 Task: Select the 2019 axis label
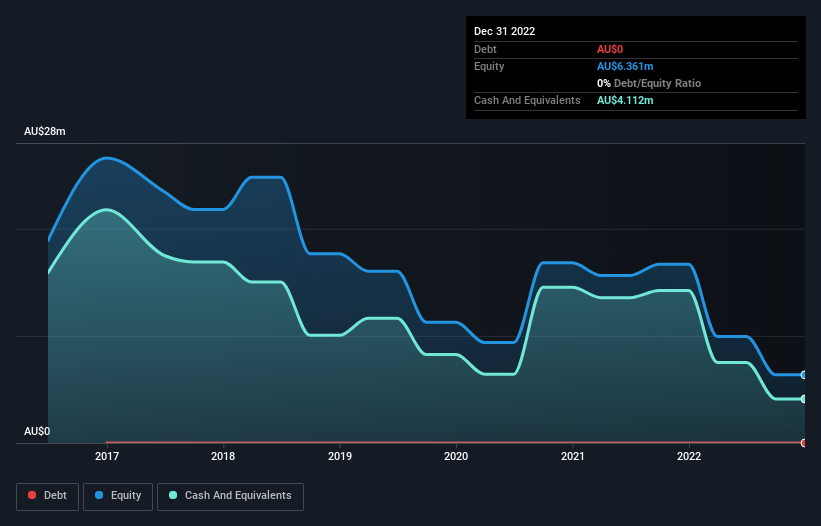(340, 456)
